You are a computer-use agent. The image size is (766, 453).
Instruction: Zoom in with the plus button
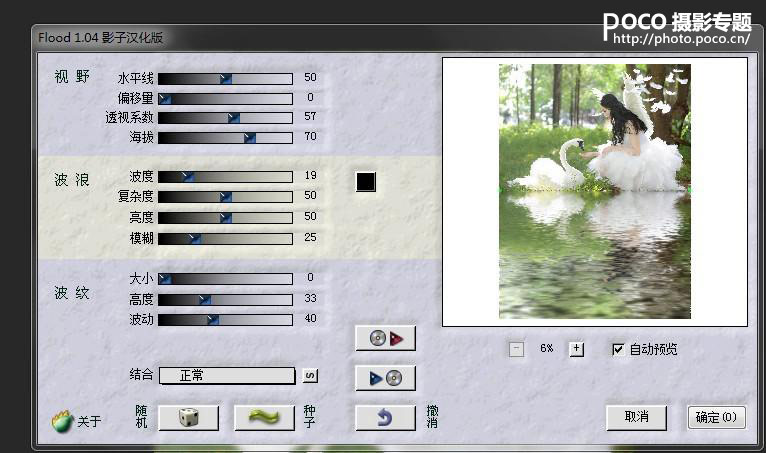click(576, 349)
